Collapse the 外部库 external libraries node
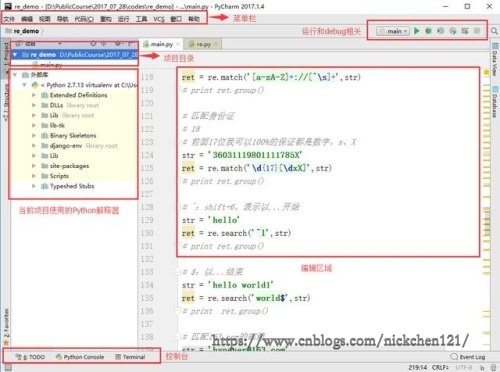Screen dimensions: 500x372 pos(15,75)
